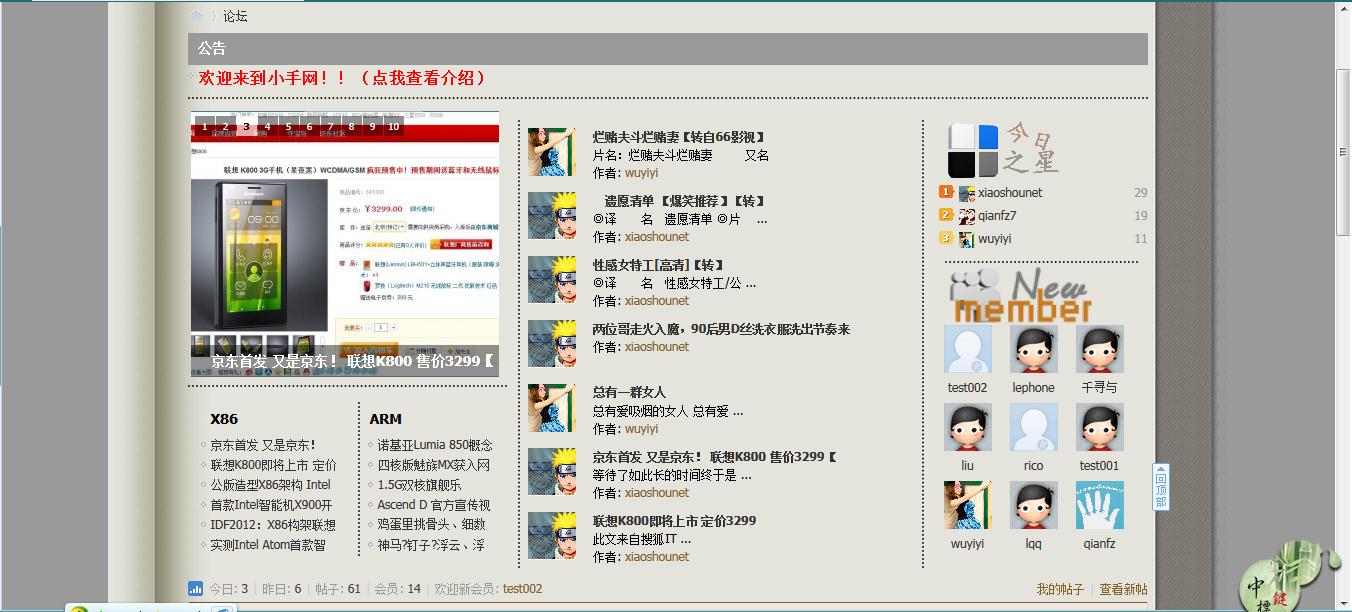Open X86 list item 实测Intel Atom首款智
Image resolution: width=1352 pixels, height=612 pixels.
268,545
